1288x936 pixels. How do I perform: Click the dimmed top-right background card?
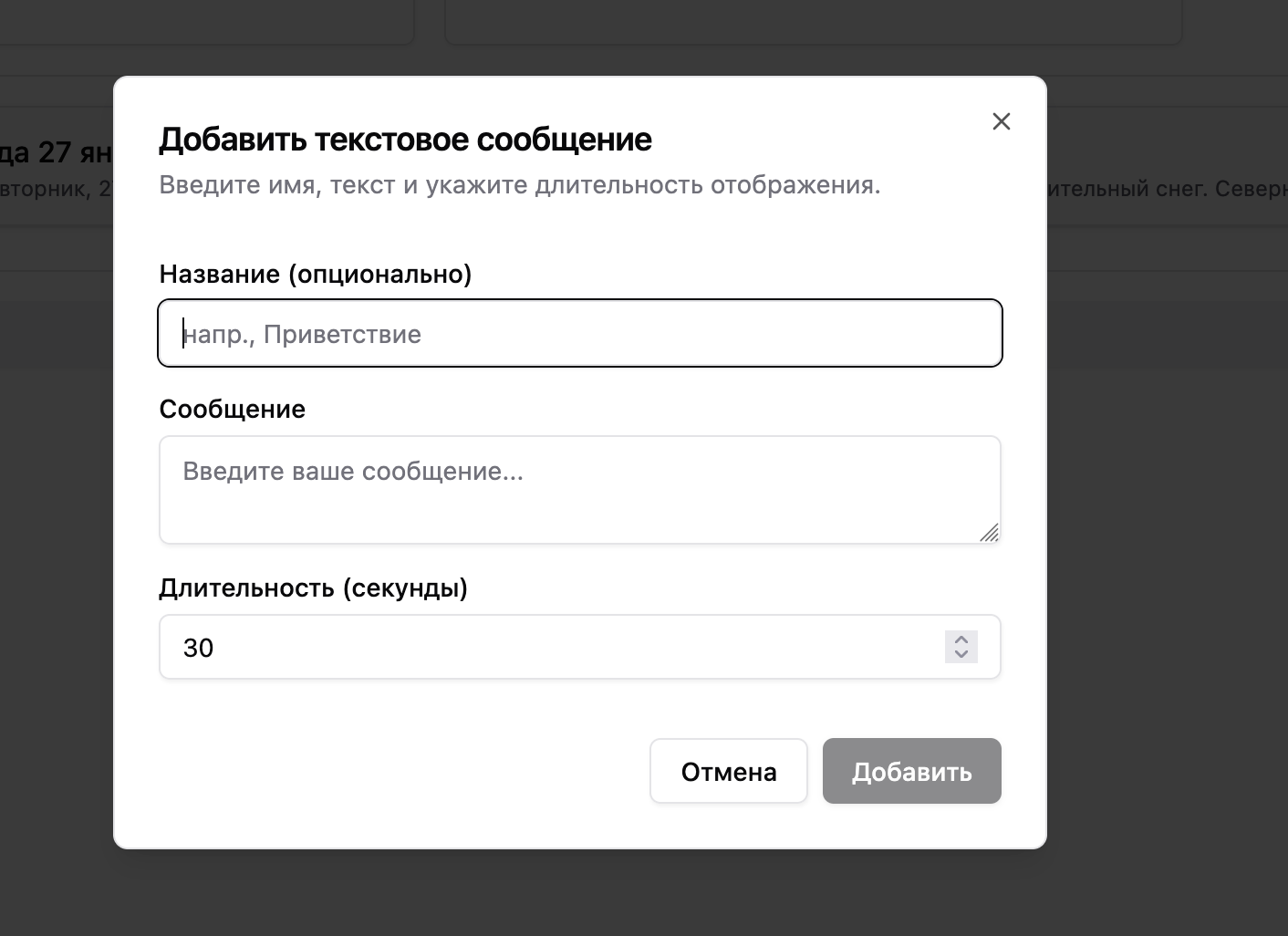point(812,20)
